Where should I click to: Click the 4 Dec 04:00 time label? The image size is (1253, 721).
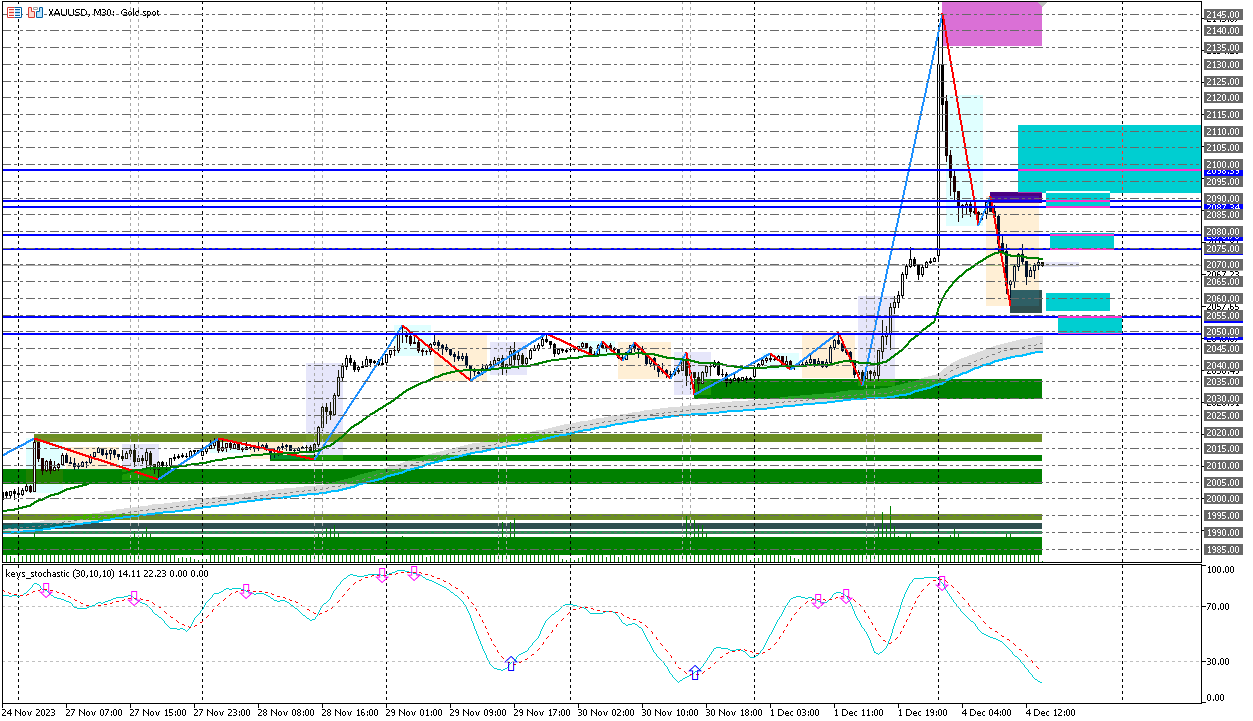pyautogui.click(x=986, y=713)
